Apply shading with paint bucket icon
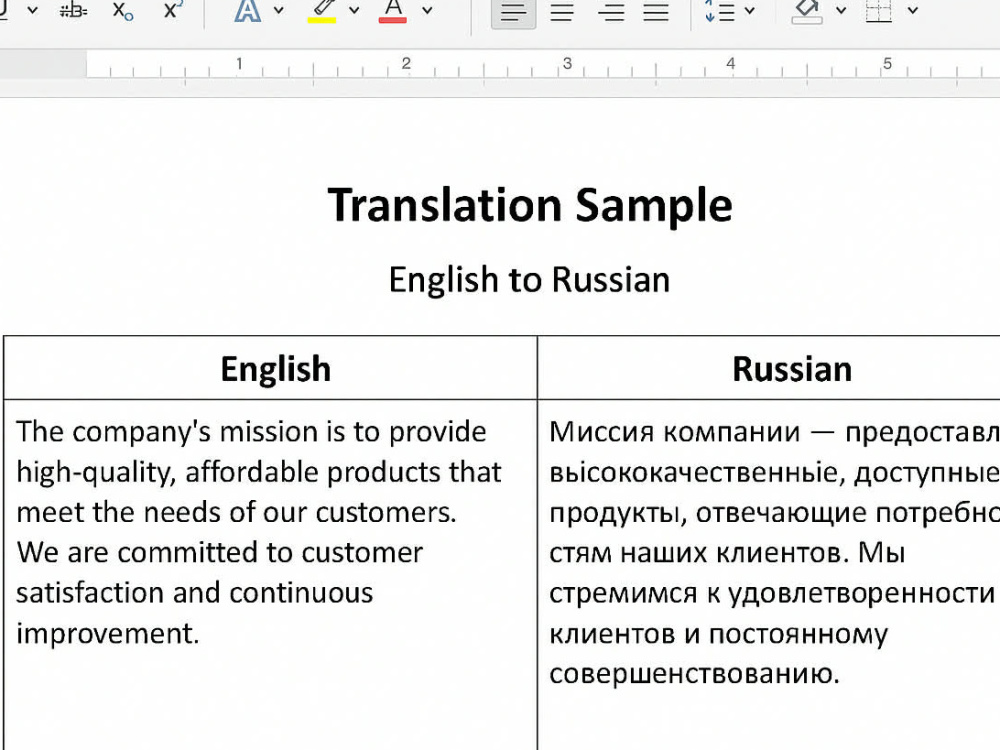This screenshot has height=750, width=1000. 807,11
